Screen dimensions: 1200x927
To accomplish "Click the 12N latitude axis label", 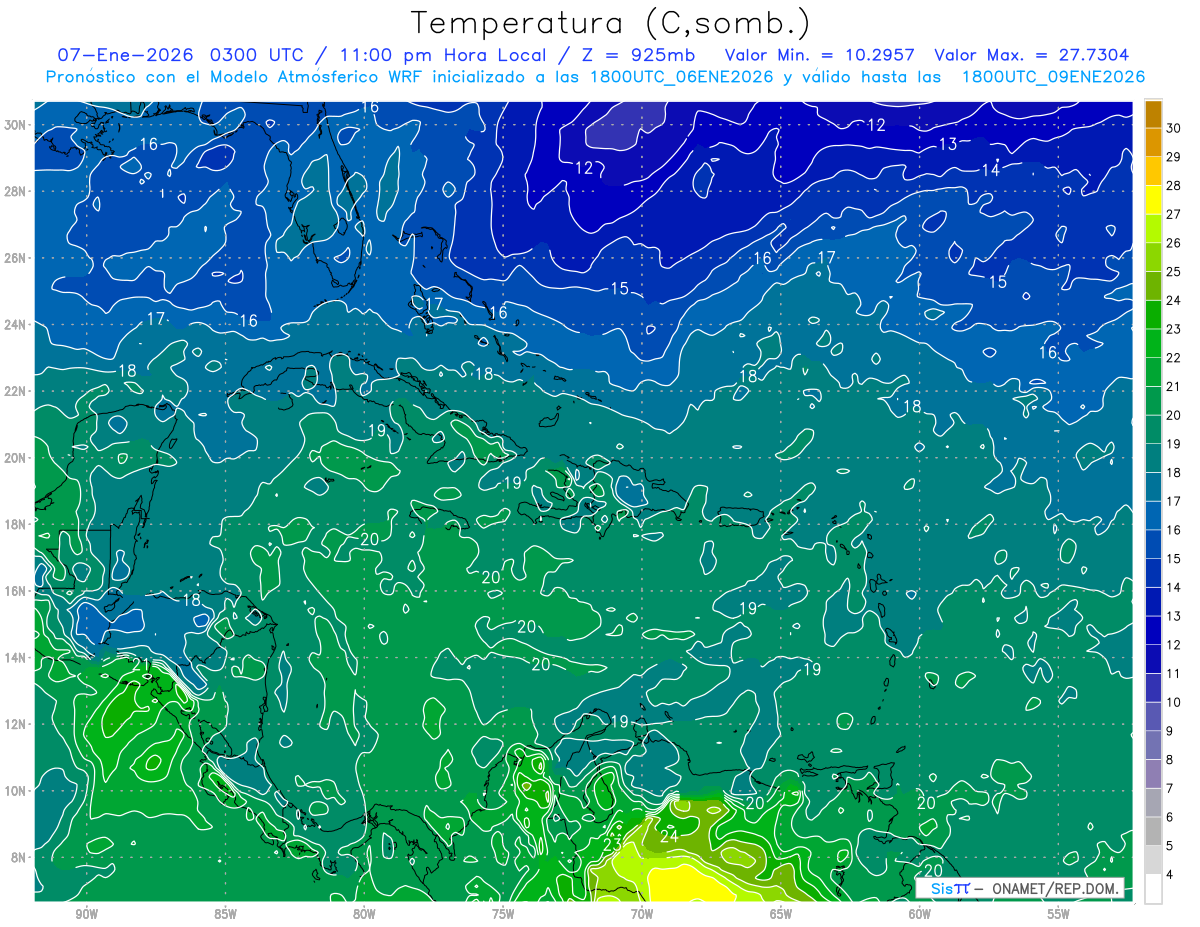I will coord(15,724).
